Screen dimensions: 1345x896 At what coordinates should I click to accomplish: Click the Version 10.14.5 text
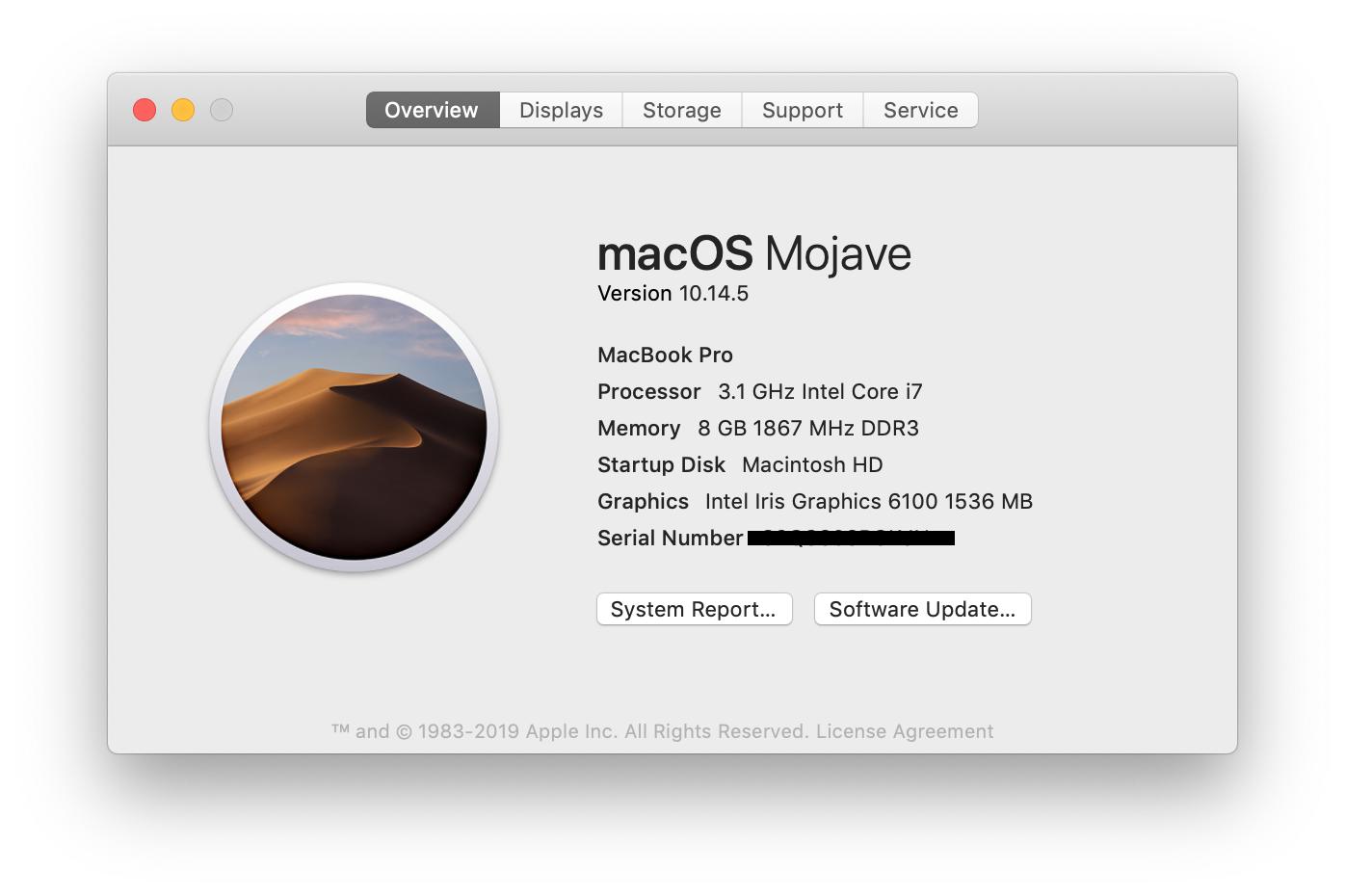tap(672, 294)
